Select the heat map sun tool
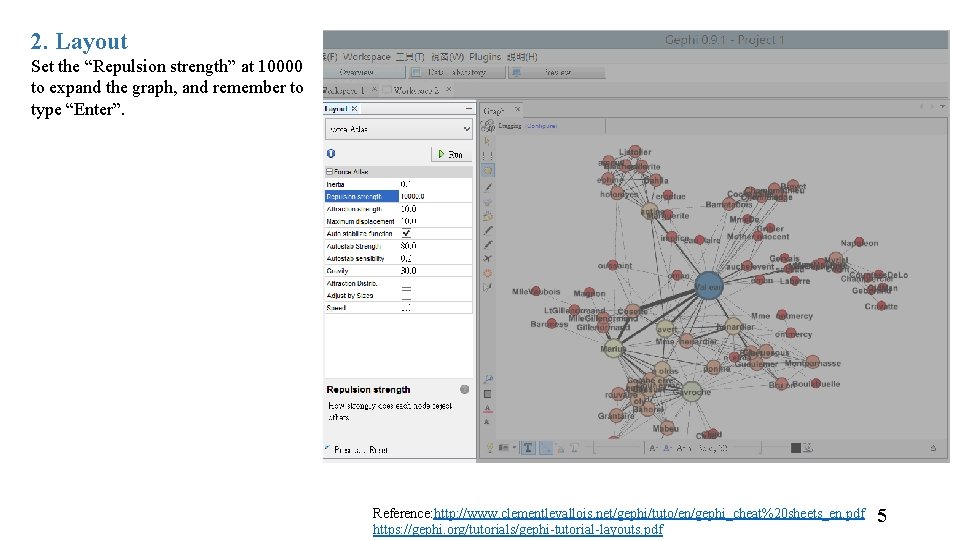The width and height of the screenshot is (960, 540). coord(488,273)
